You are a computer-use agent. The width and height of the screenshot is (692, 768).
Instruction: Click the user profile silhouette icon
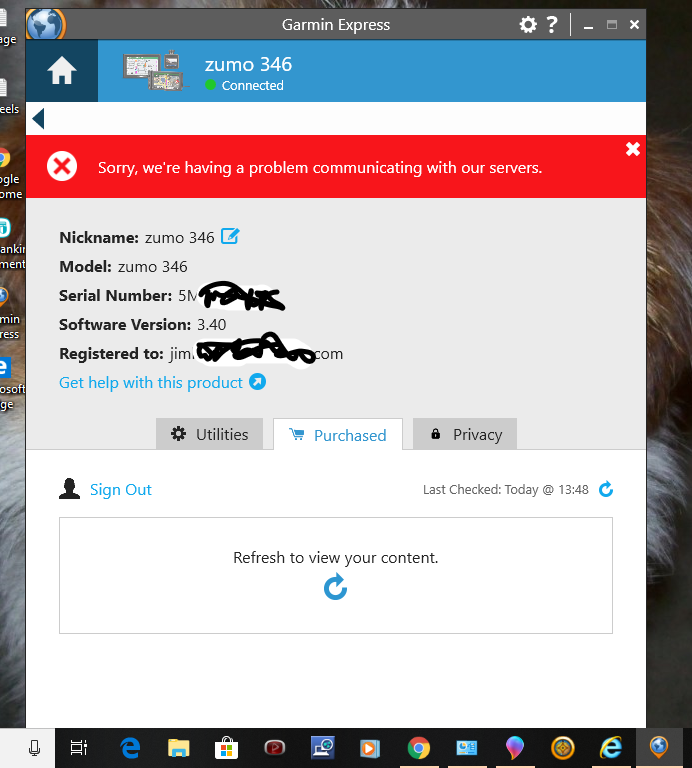pyautogui.click(x=70, y=489)
